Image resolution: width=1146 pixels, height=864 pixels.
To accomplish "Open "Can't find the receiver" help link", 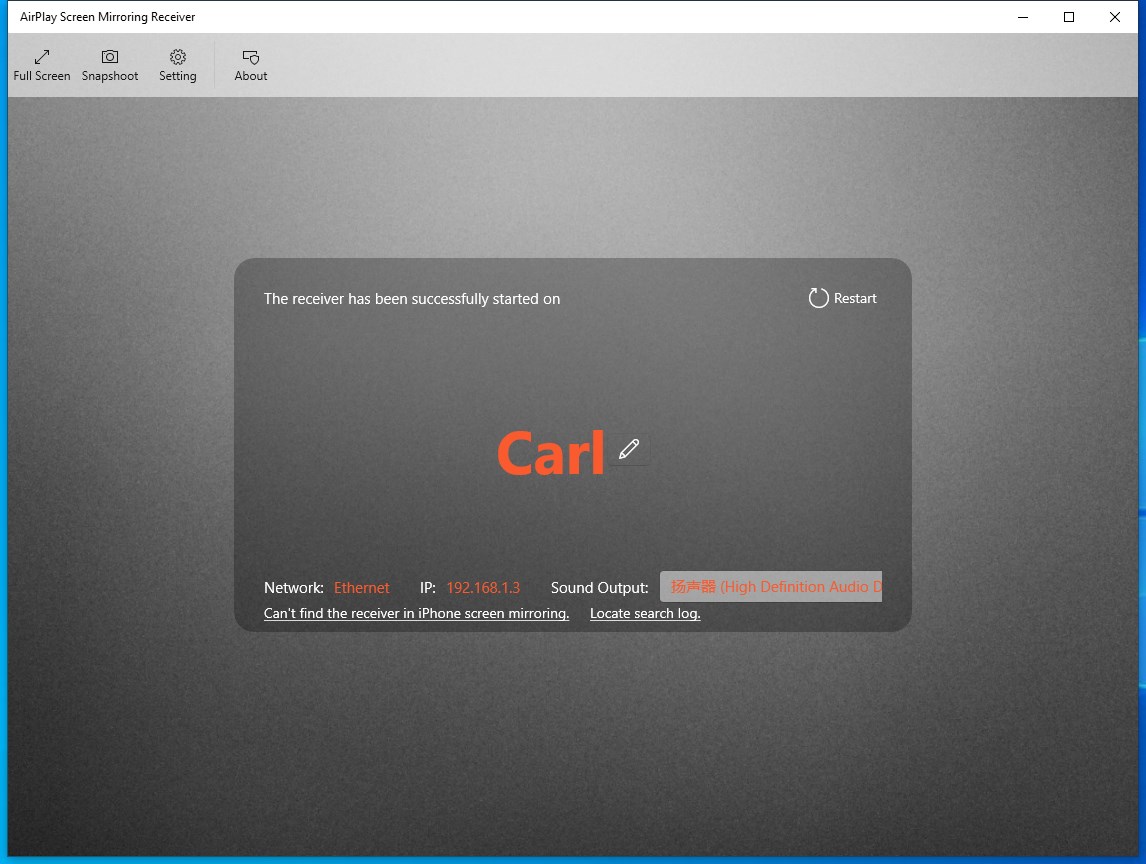I will (x=417, y=613).
